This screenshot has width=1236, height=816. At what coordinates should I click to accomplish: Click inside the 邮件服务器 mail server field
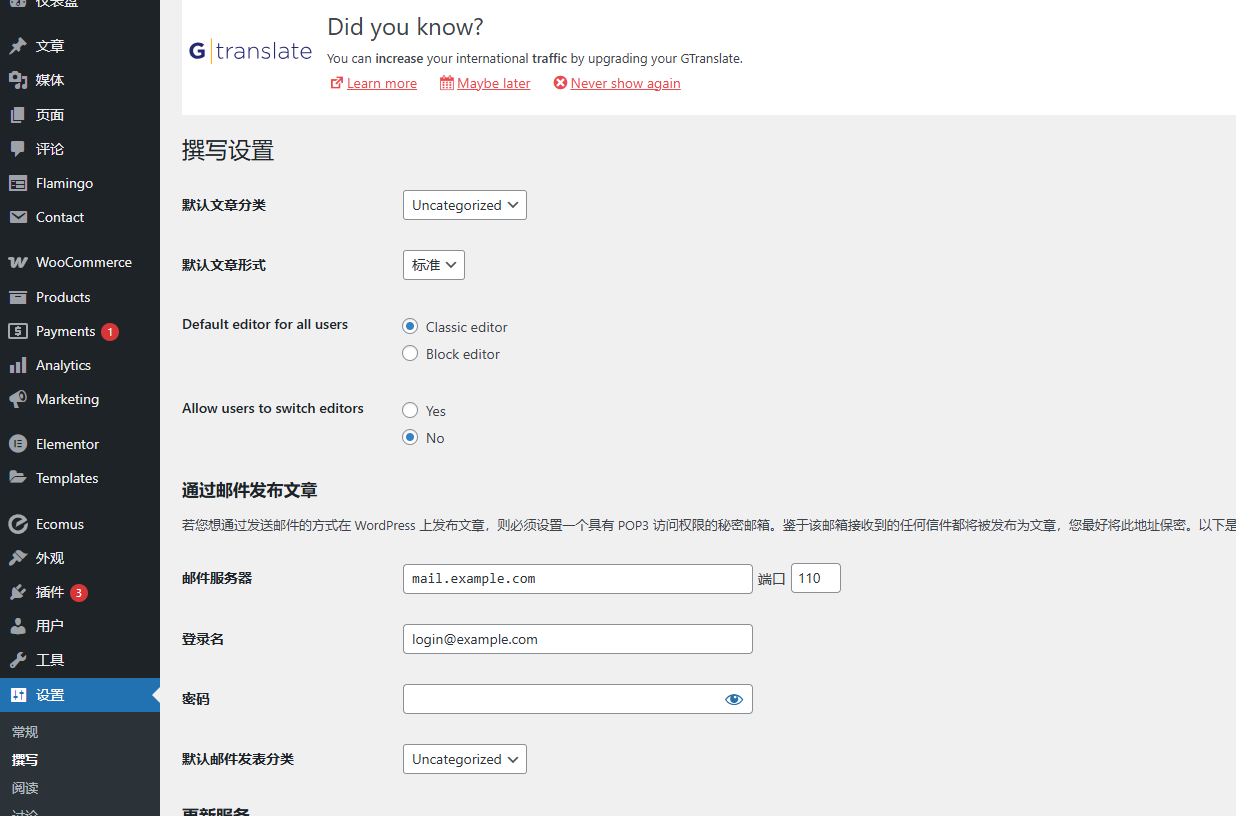pos(577,578)
